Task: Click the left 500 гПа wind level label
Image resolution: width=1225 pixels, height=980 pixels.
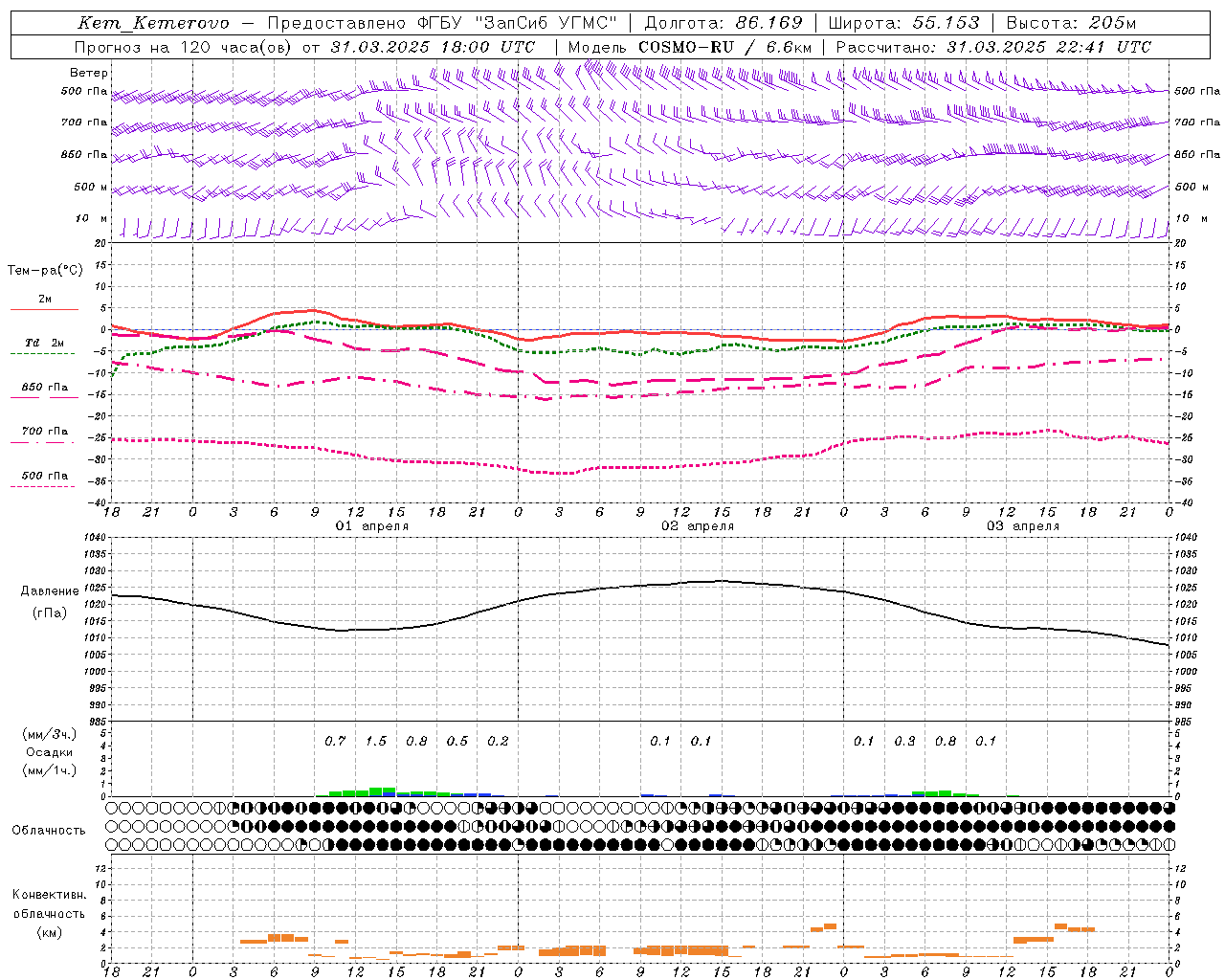Action: pyautogui.click(x=84, y=91)
